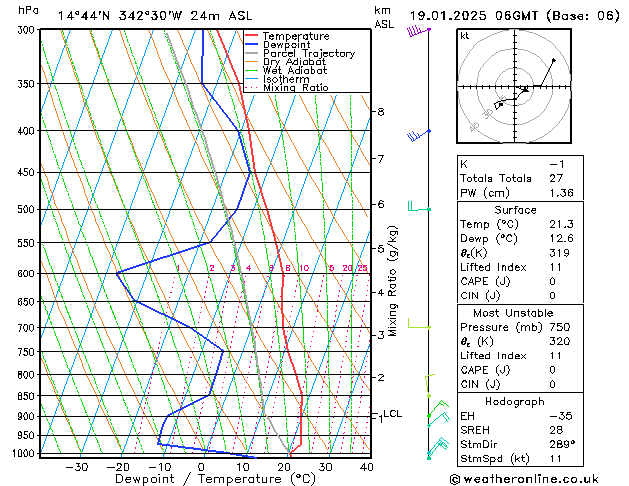Click the 'LCL' marker label

click(x=392, y=413)
